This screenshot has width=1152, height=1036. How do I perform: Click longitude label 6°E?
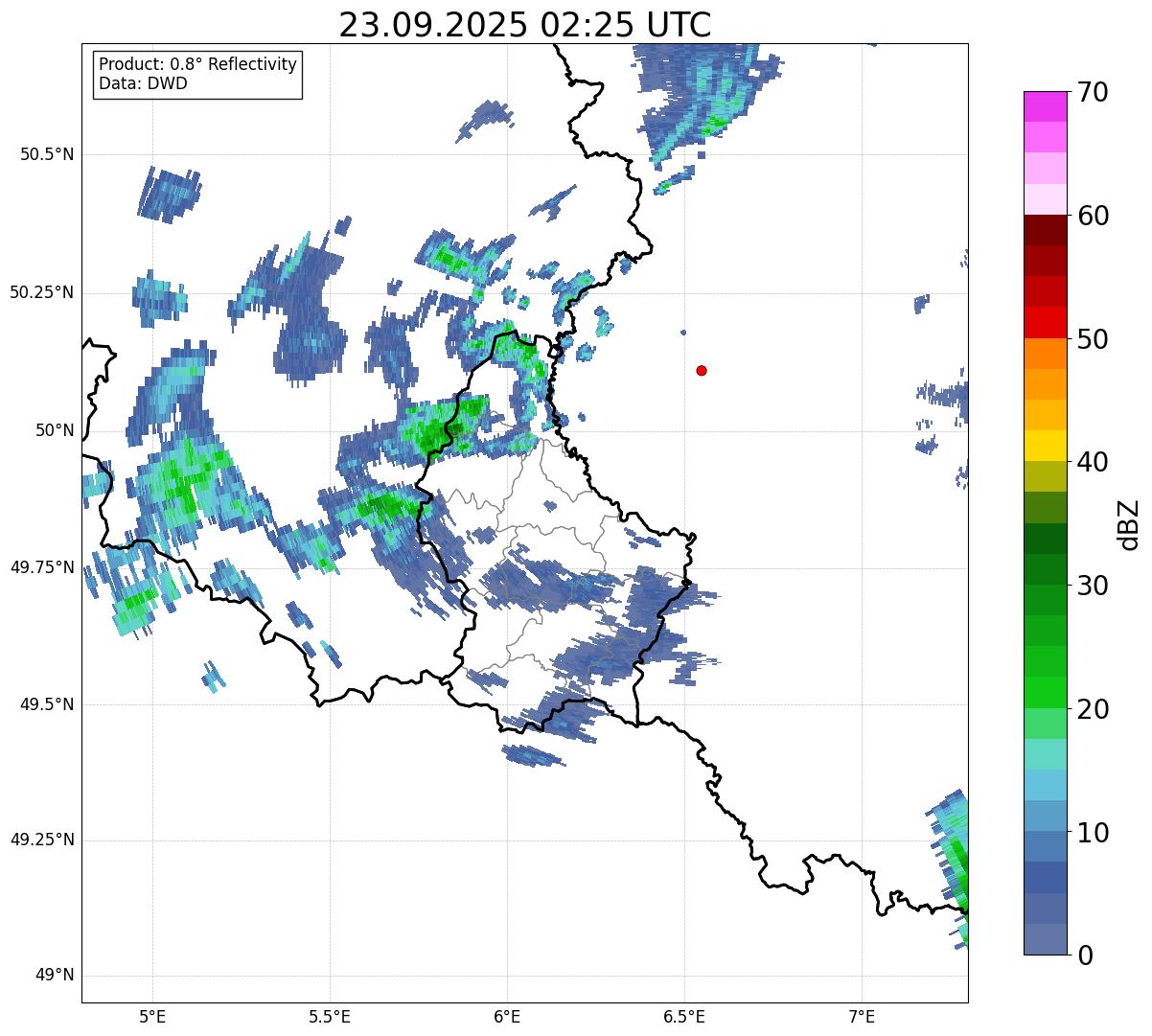[507, 1017]
